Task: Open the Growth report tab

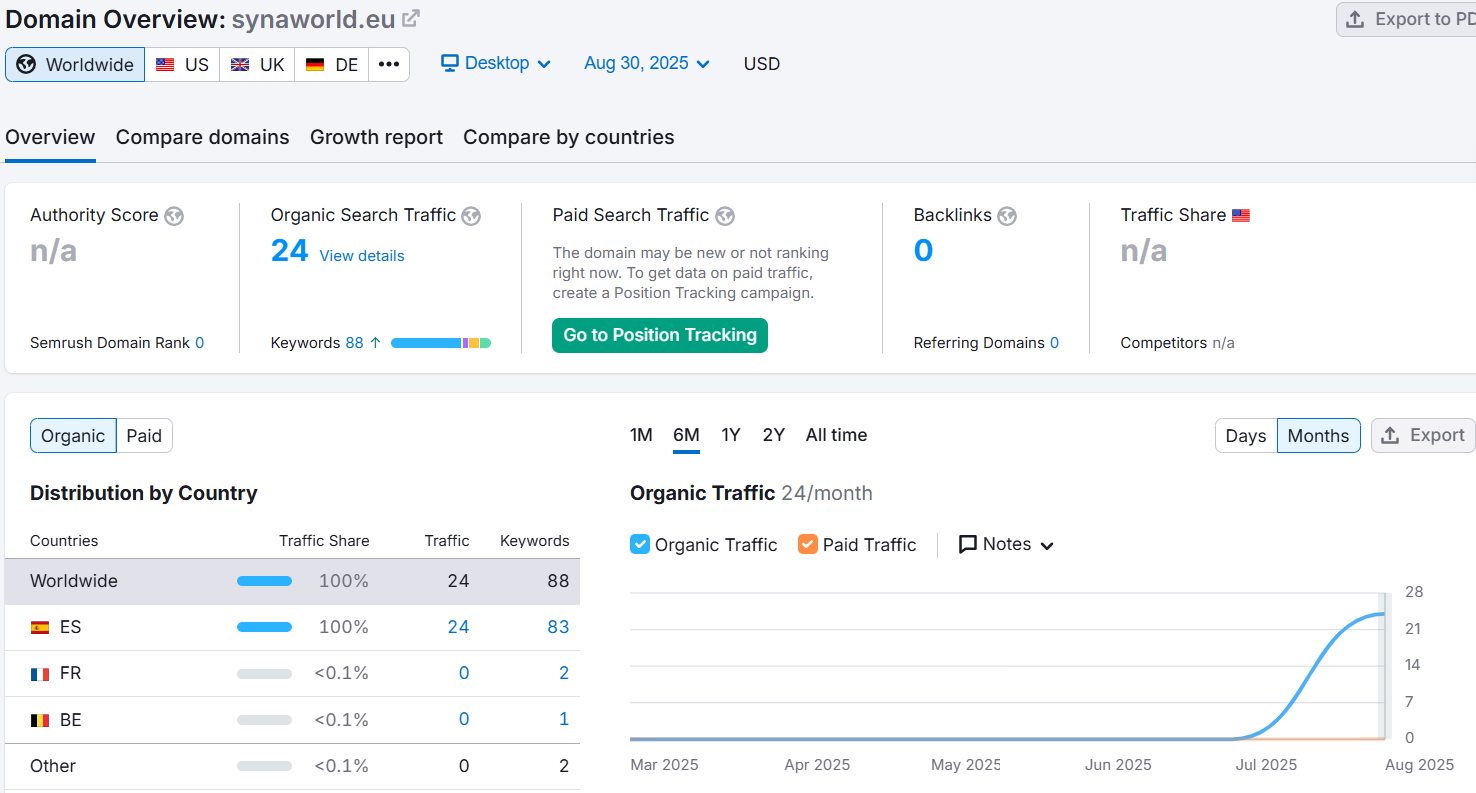Action: 376,138
